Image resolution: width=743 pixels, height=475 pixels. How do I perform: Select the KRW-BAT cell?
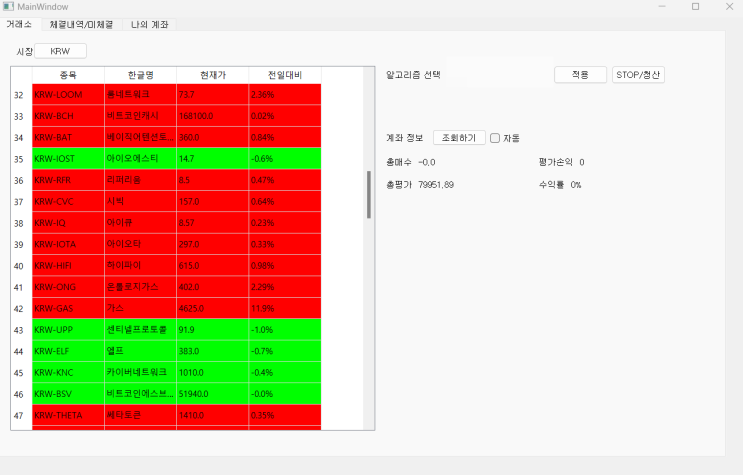[x=68, y=137]
